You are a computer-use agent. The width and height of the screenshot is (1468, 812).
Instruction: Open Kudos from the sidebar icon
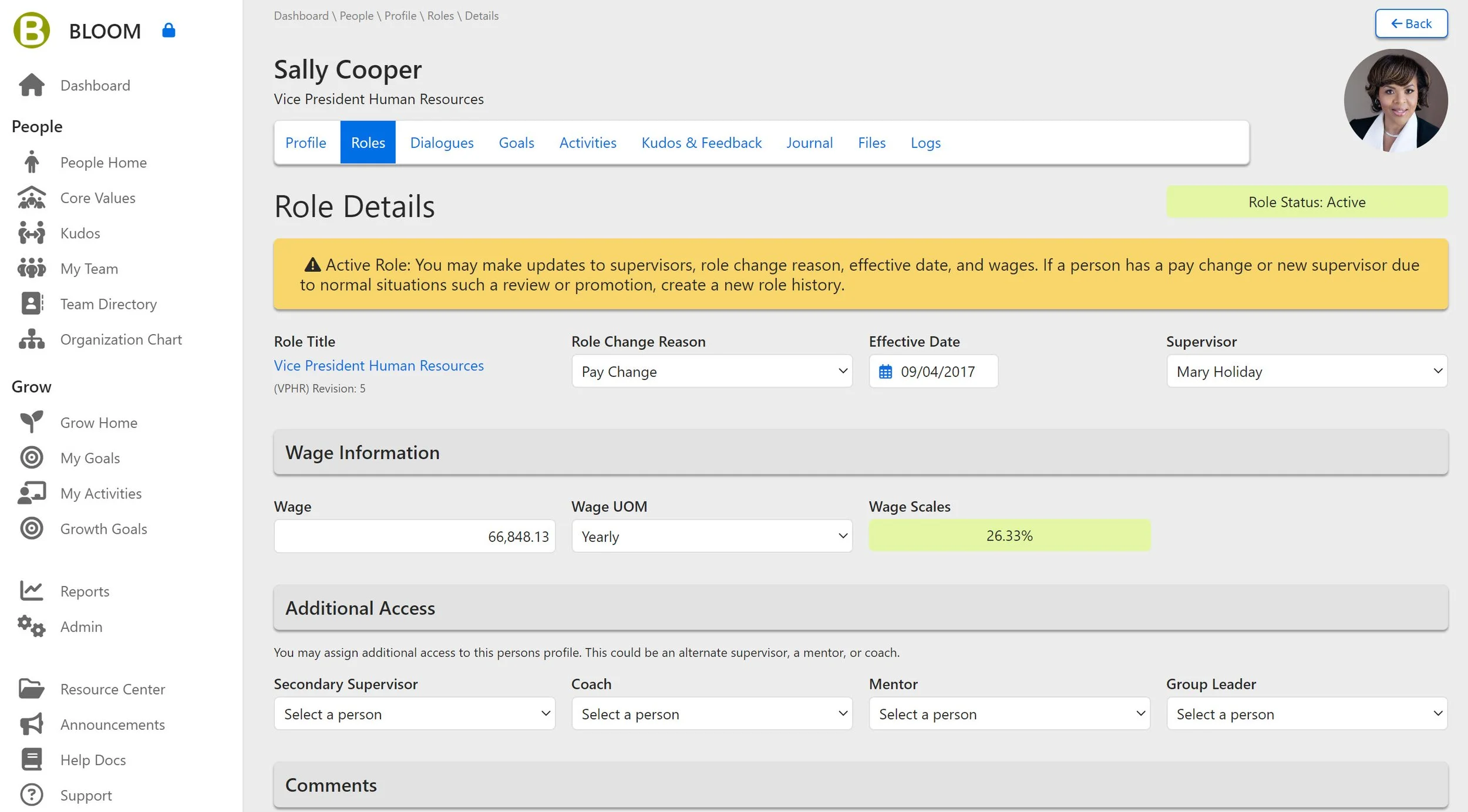click(x=32, y=233)
